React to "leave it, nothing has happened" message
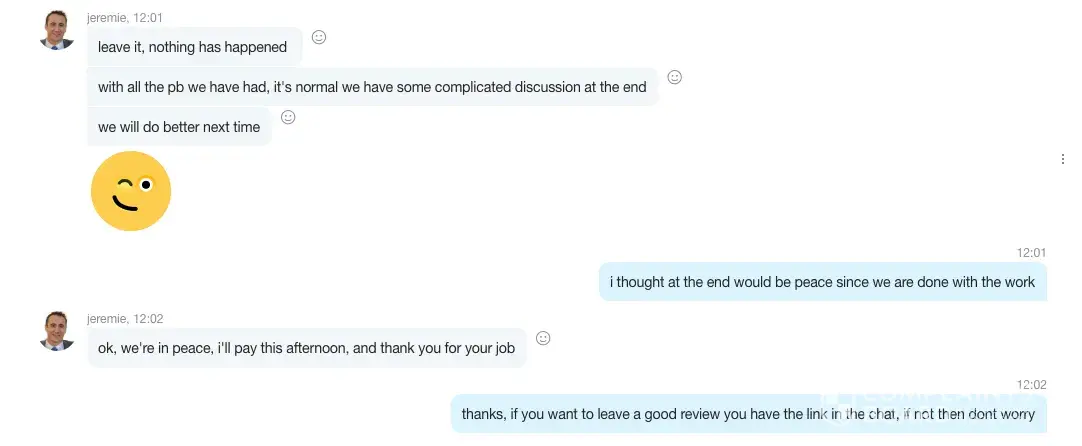The width and height of the screenshot is (1082, 446). (x=319, y=37)
